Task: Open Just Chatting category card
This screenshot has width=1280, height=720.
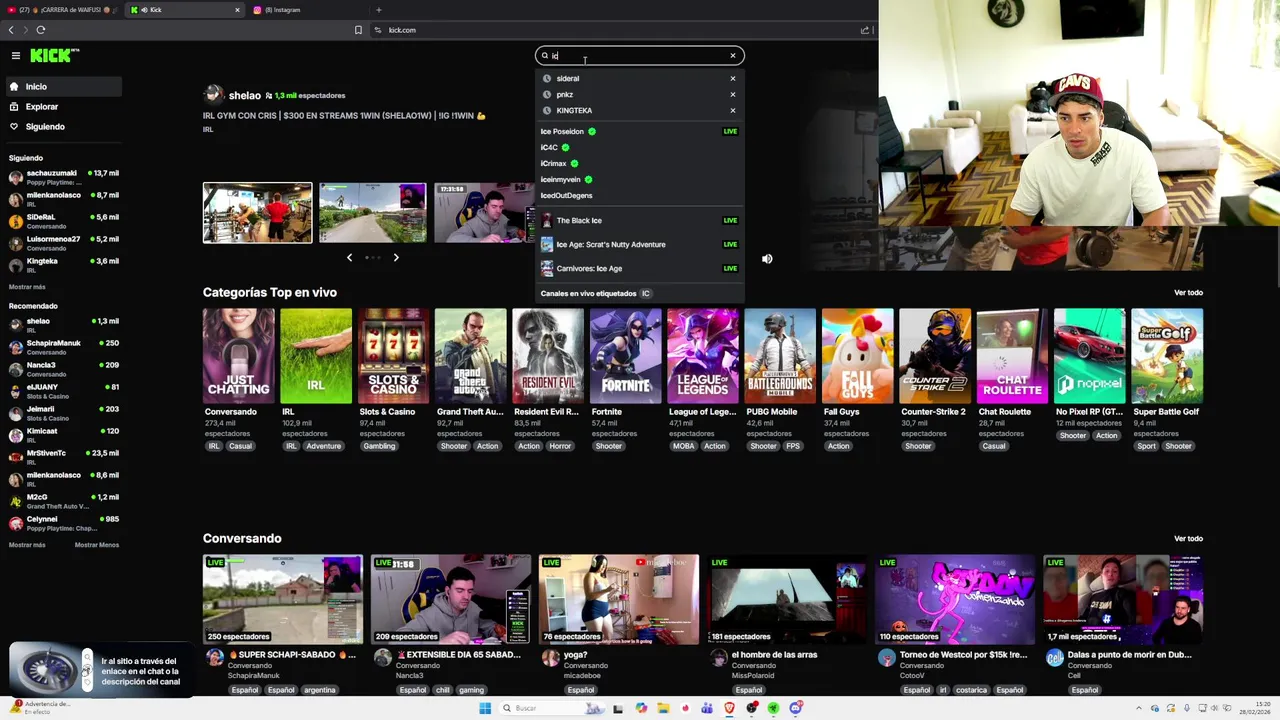Action: 238,356
